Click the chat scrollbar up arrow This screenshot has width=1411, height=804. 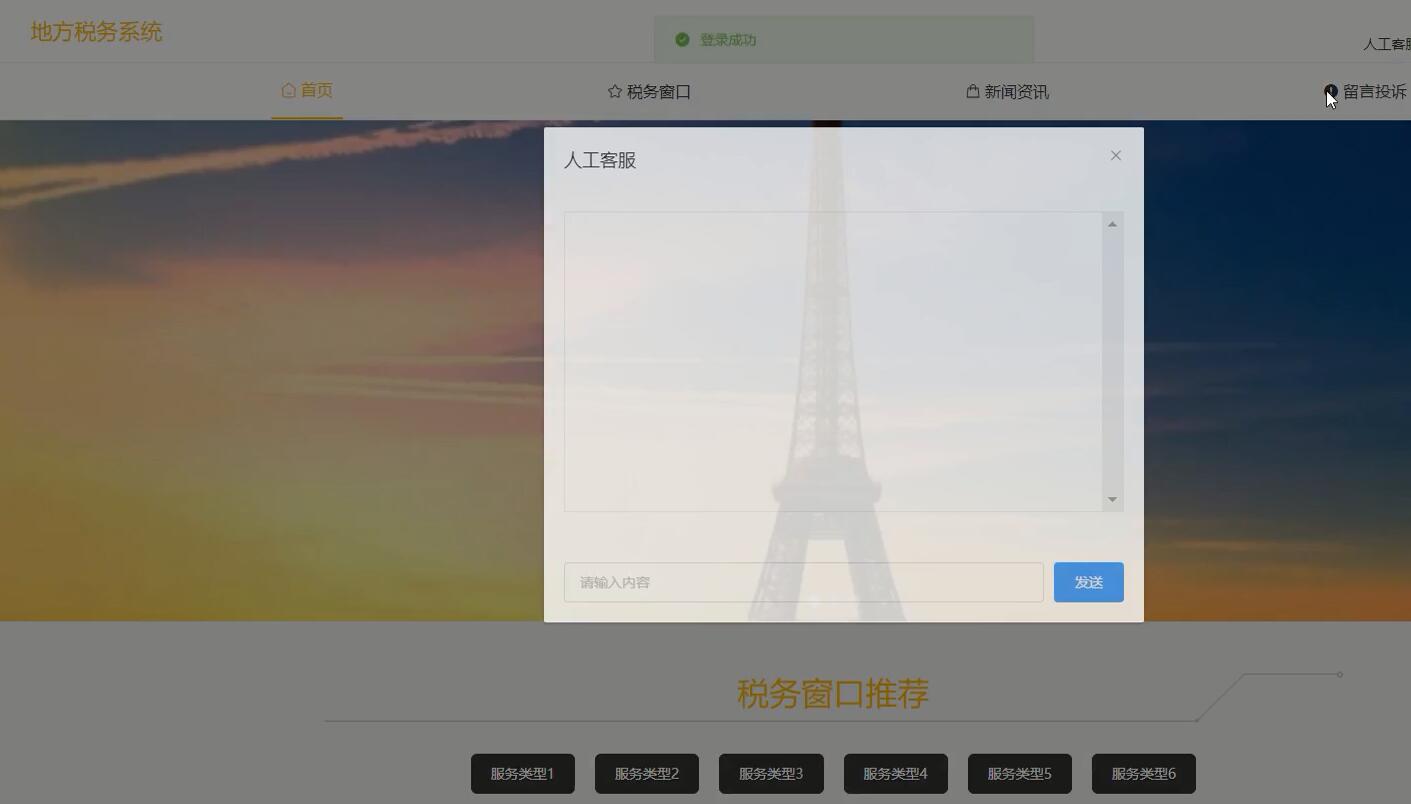pos(1112,224)
